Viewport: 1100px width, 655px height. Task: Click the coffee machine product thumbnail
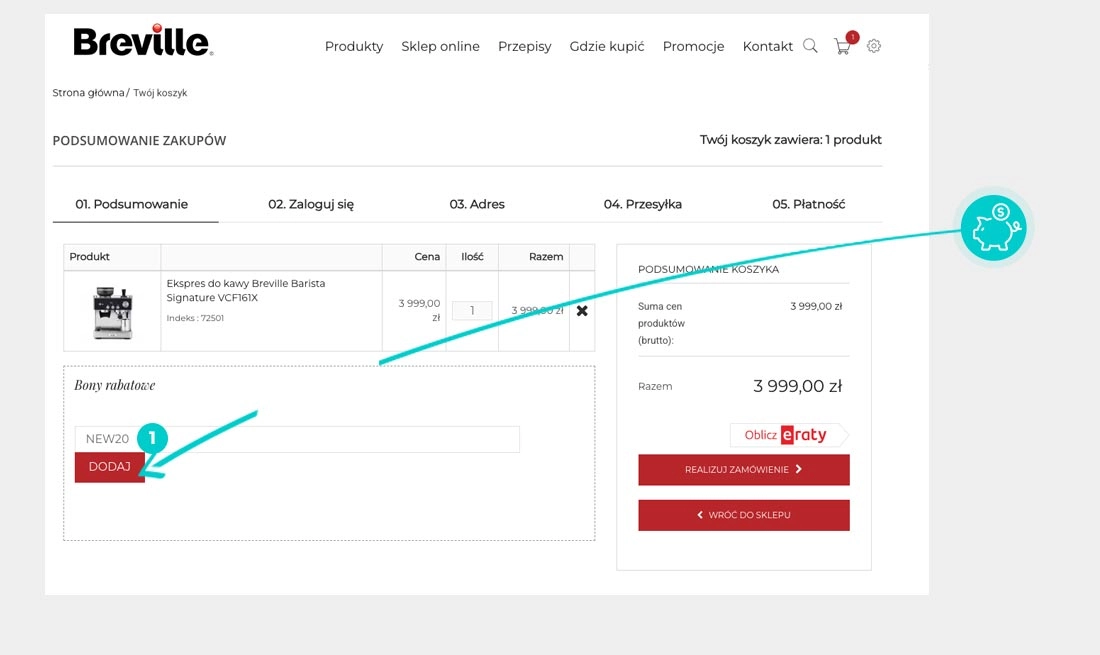[112, 312]
